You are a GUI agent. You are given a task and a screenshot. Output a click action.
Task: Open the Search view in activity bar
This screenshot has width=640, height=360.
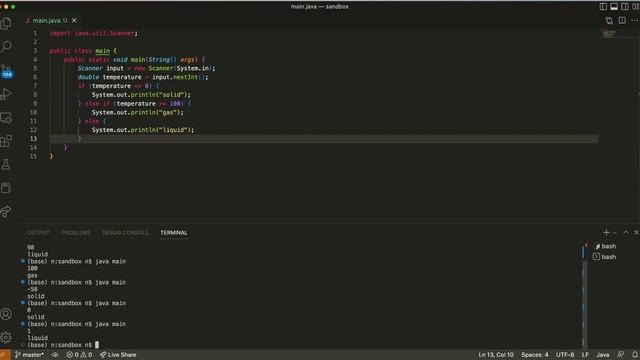6,47
